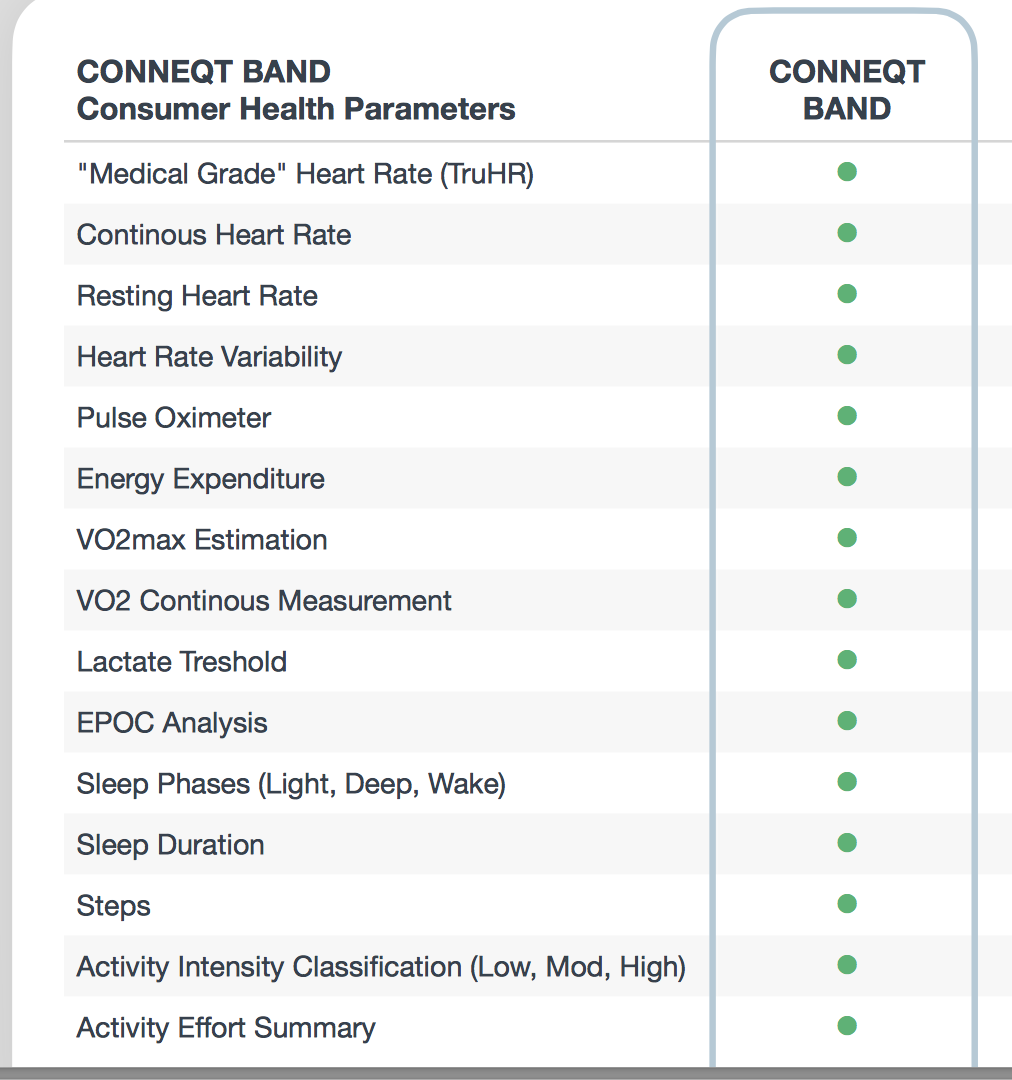The width and height of the screenshot is (1012, 1080).
Task: Click green dot for Heart Rate Variability
Action: tap(847, 355)
